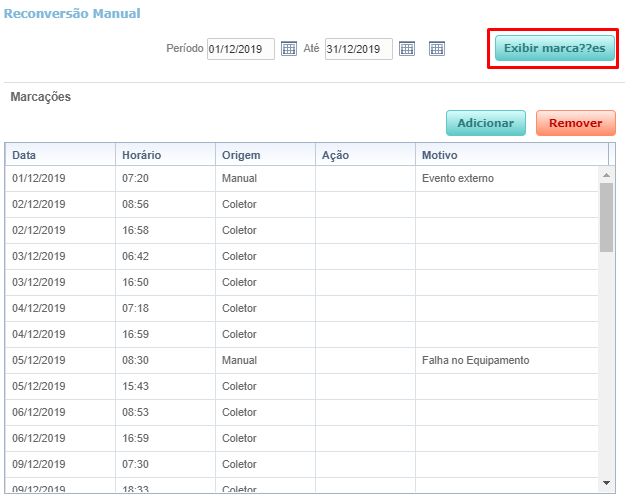Click the Exibir marcações button
Viewport: 625px width, 499px height.
point(555,48)
